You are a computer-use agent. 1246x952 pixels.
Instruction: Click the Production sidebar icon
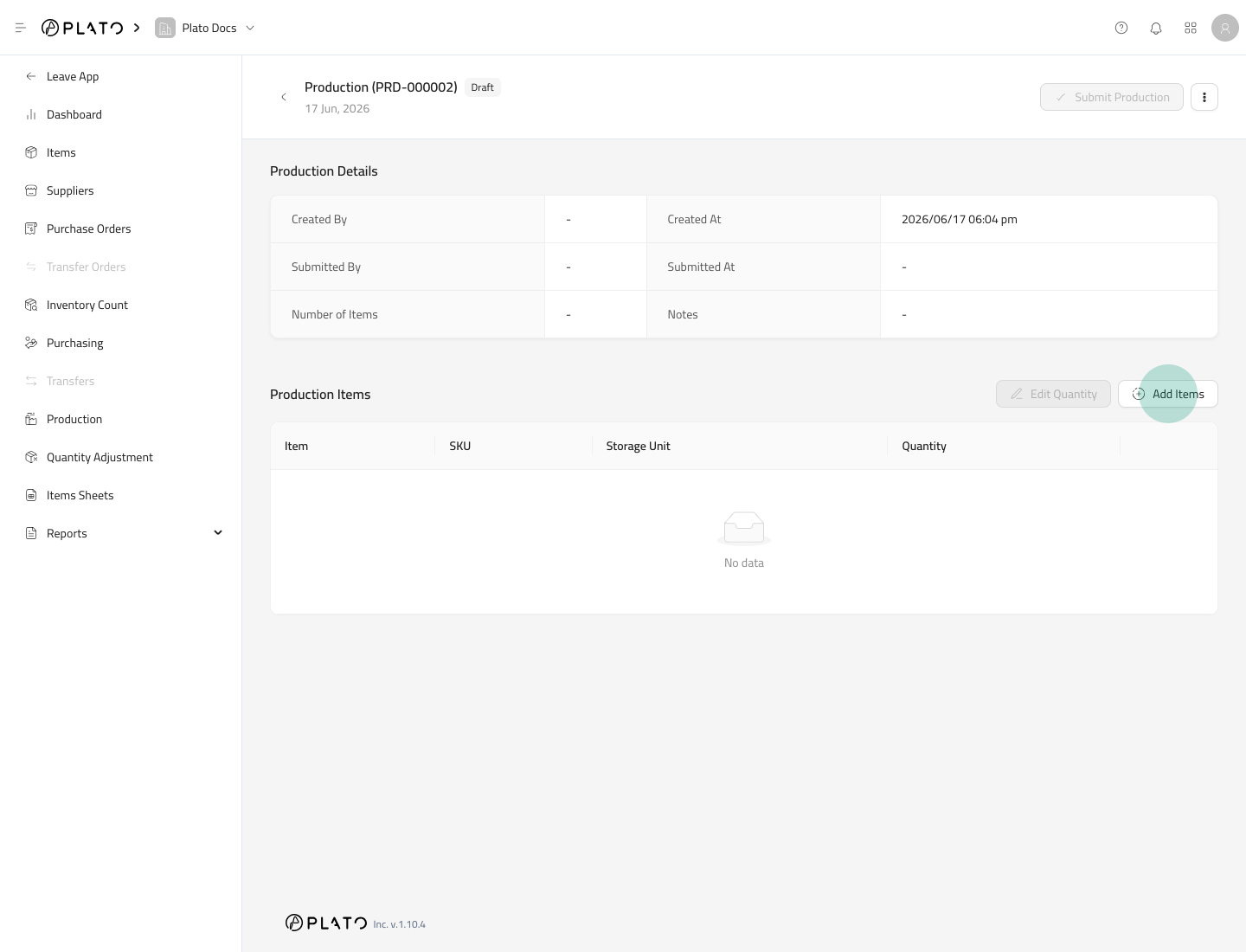(x=31, y=419)
